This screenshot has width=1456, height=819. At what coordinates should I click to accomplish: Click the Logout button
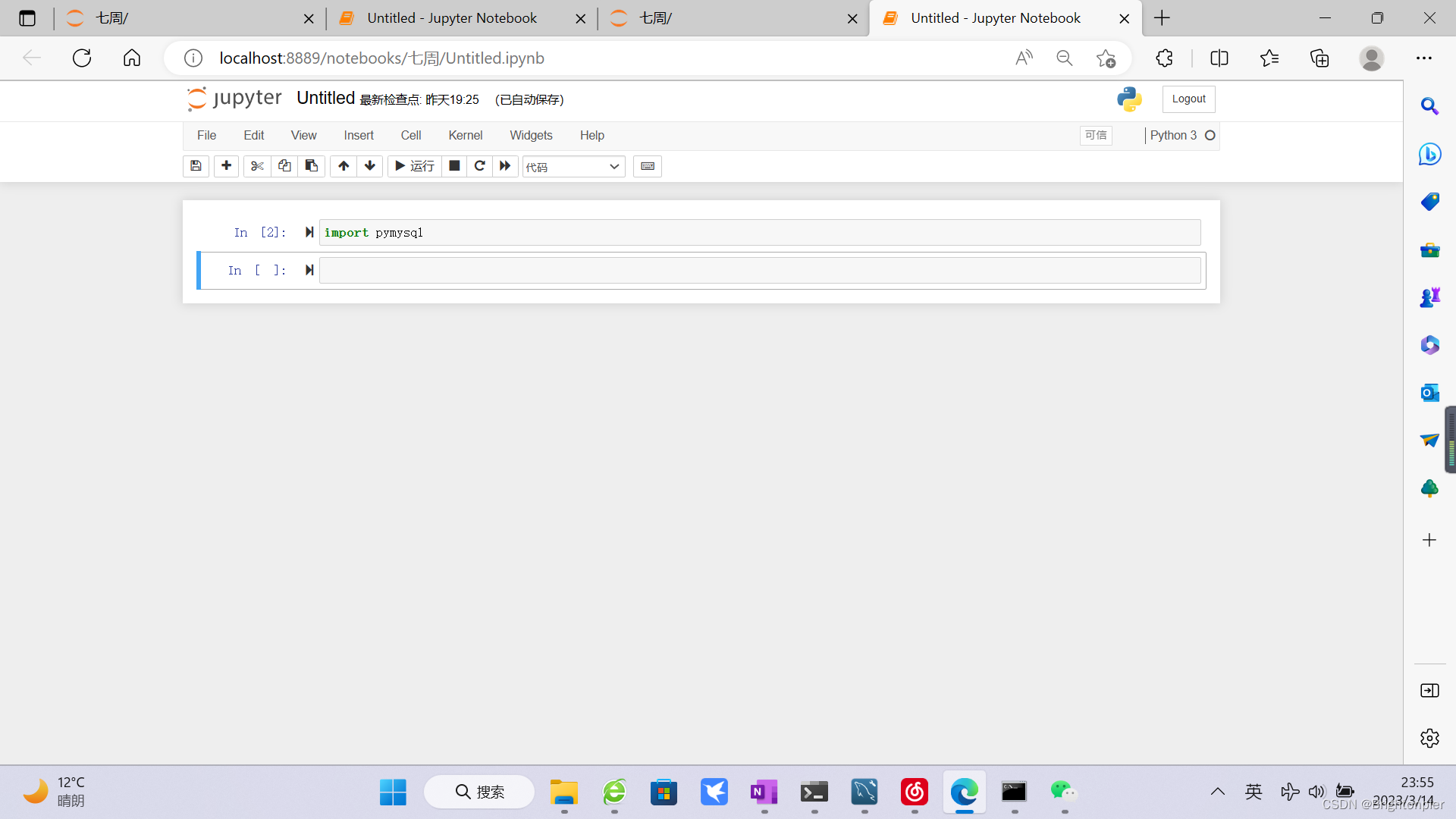pos(1188,99)
